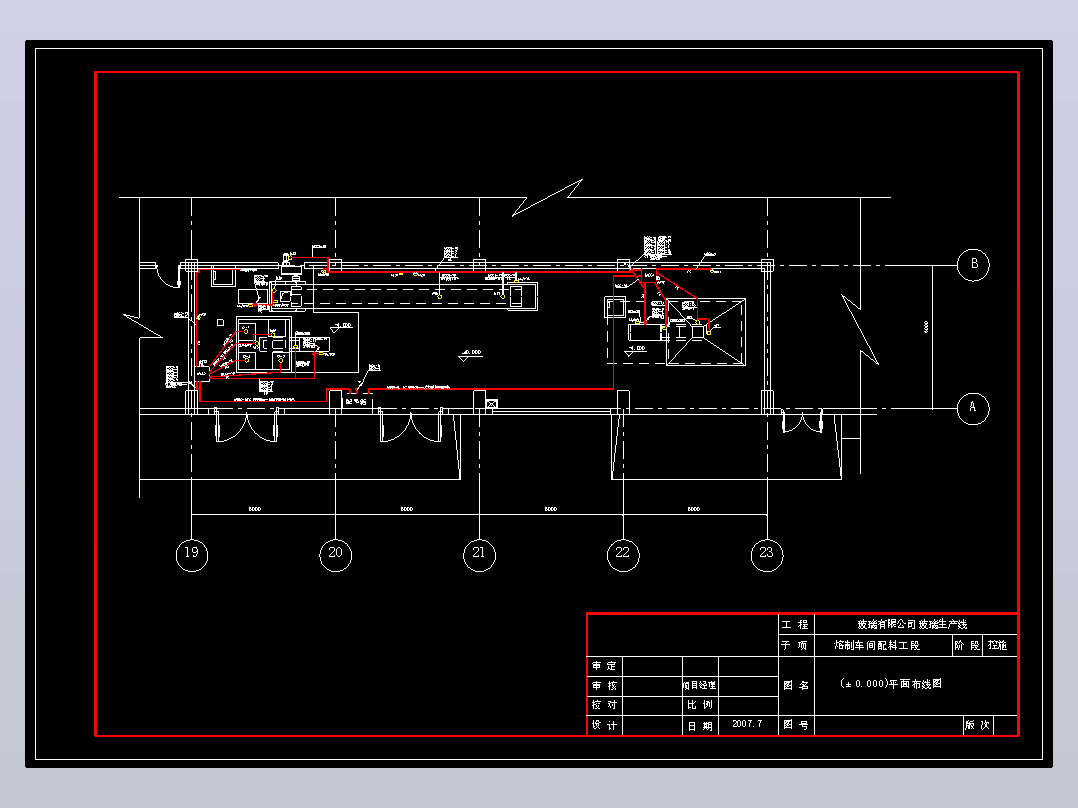The height and width of the screenshot is (808, 1078).
Task: Select the drawing title (±0.000)平面布线图
Action: click(x=891, y=684)
